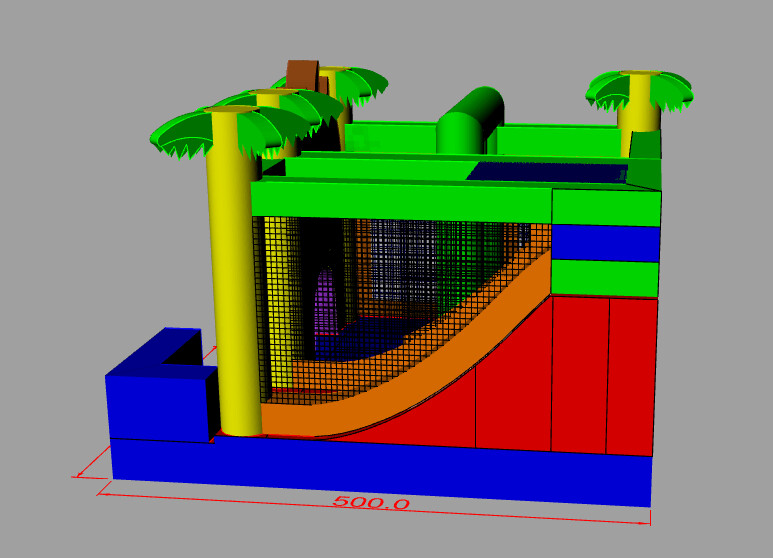The height and width of the screenshot is (558, 773).
Task: Select the purple arched doorway behind the net
Action: (326, 301)
